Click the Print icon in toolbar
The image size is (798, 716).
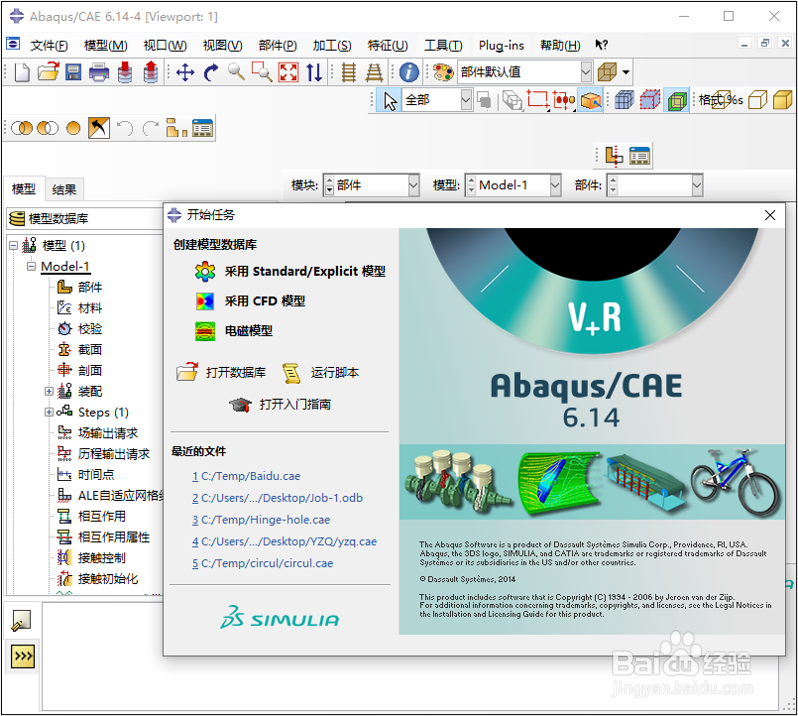click(x=99, y=72)
